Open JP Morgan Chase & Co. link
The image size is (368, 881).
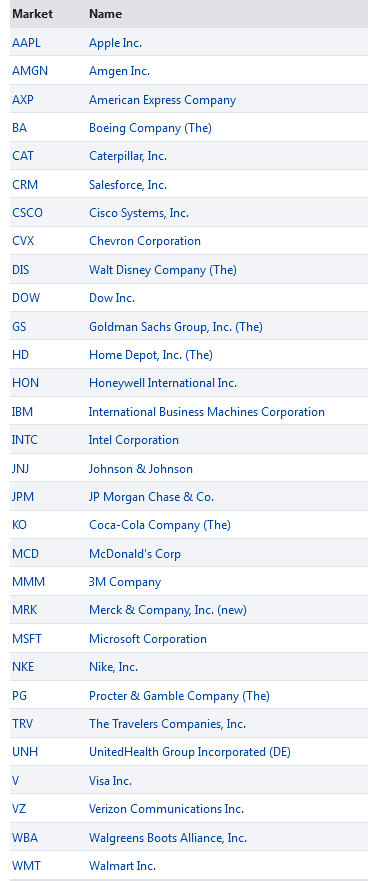(x=151, y=497)
